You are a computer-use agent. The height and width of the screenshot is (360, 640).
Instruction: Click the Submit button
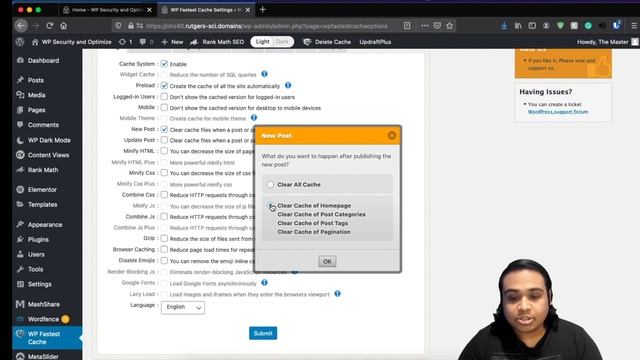[263, 333]
